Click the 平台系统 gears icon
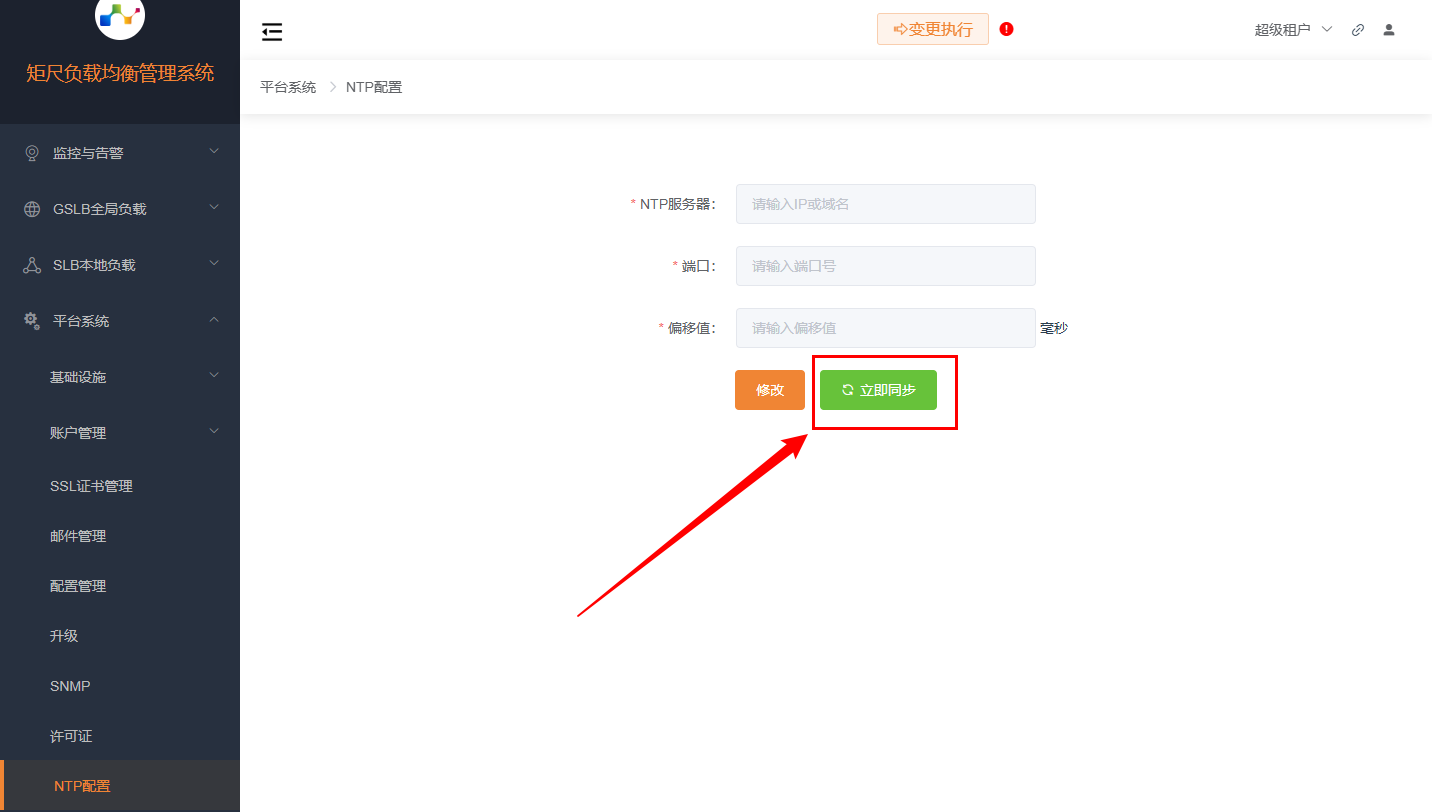 coord(32,321)
